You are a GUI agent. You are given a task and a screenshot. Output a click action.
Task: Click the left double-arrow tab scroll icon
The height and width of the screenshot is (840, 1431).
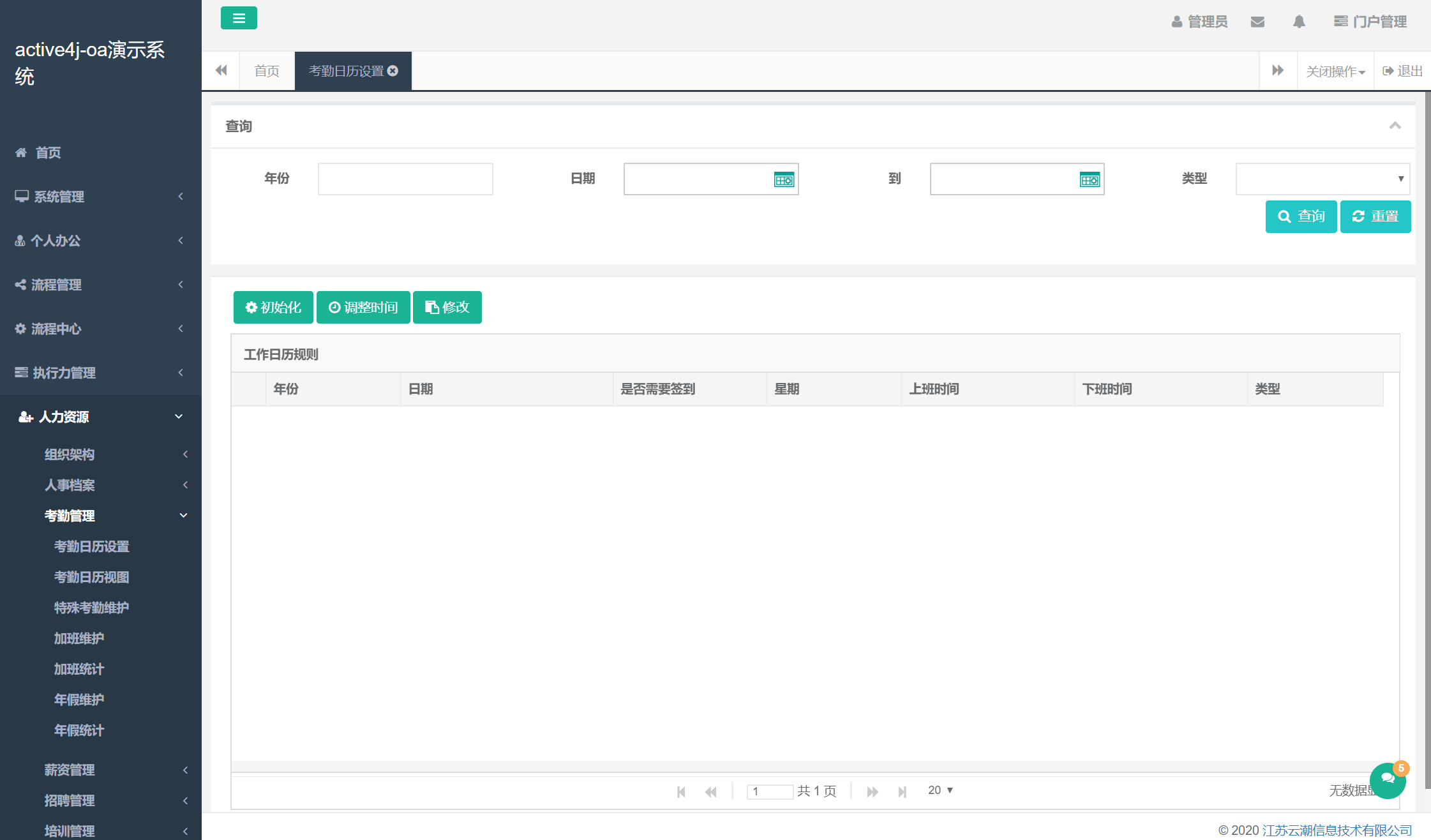coord(220,70)
